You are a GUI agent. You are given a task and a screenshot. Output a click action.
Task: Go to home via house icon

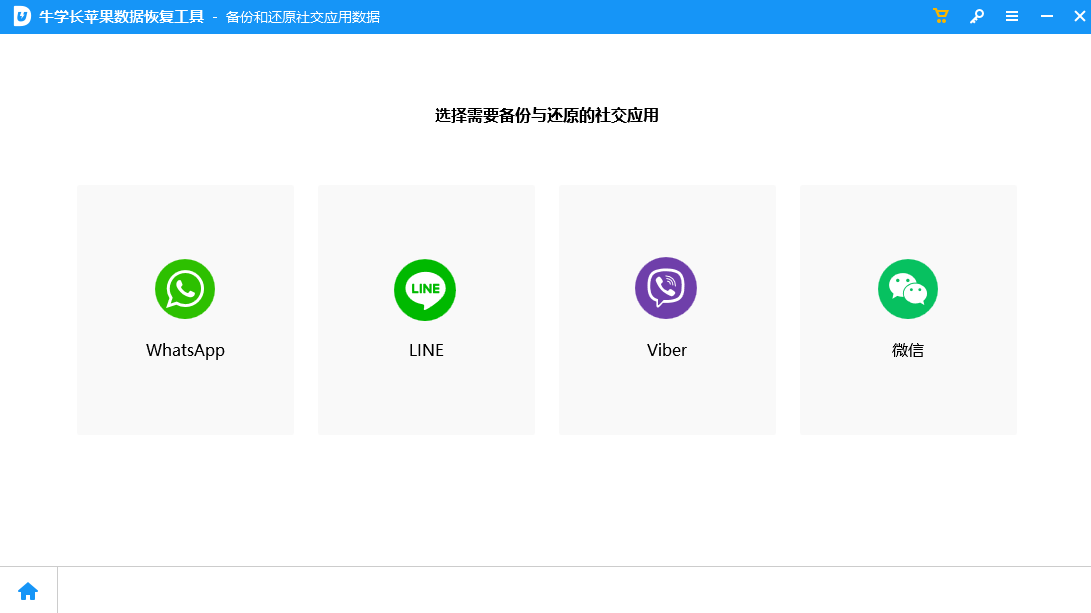click(x=28, y=591)
